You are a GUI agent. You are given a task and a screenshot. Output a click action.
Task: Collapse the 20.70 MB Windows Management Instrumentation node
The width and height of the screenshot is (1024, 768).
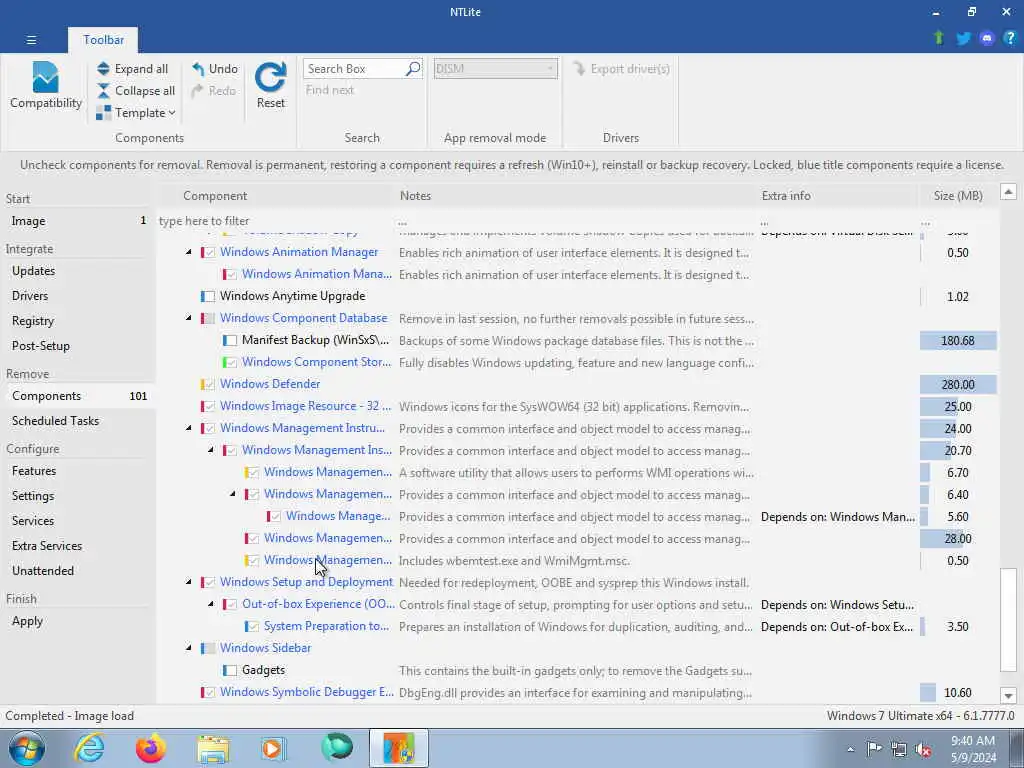point(211,450)
